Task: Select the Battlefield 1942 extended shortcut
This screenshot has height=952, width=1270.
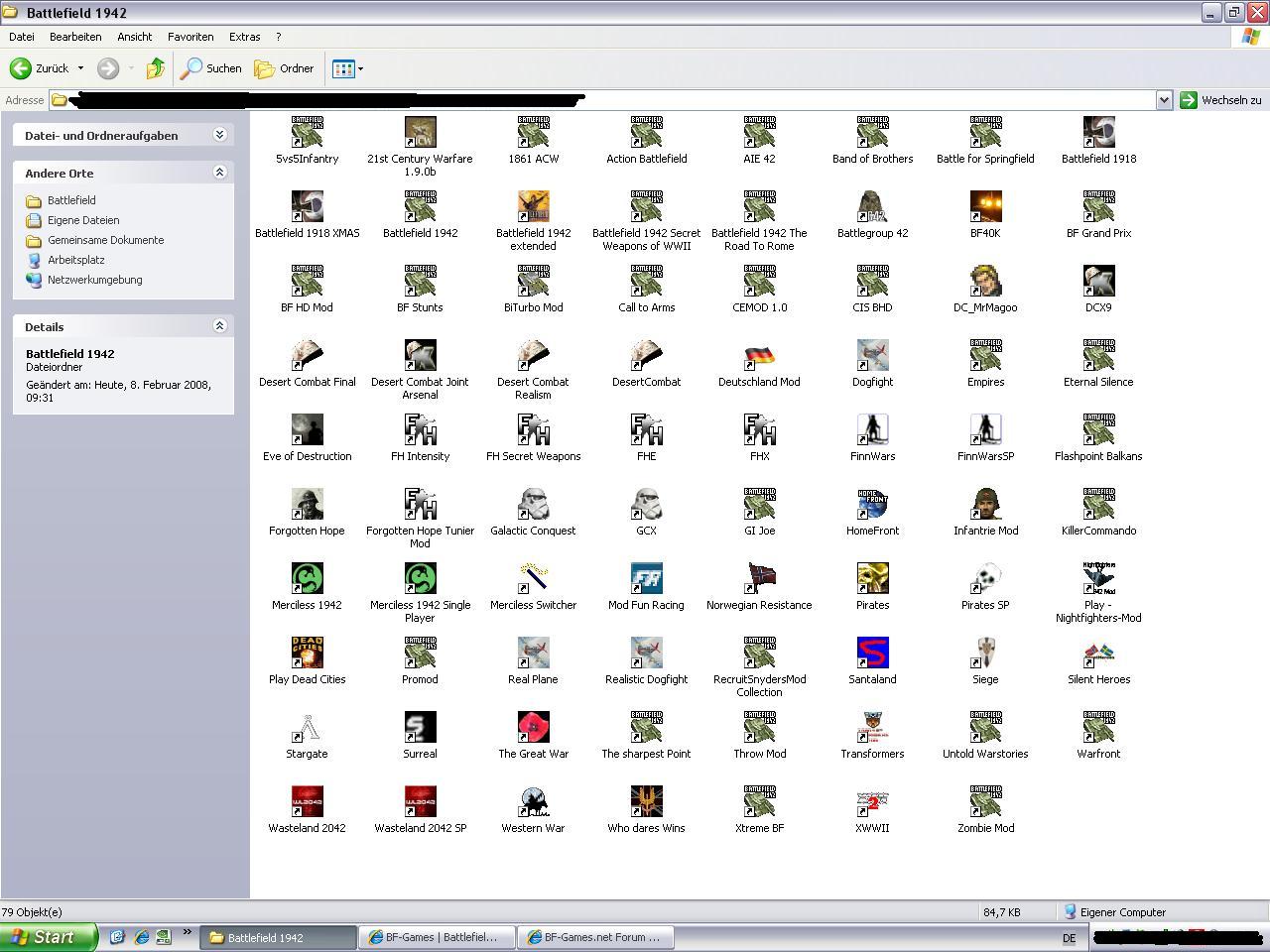Action: click(x=533, y=220)
